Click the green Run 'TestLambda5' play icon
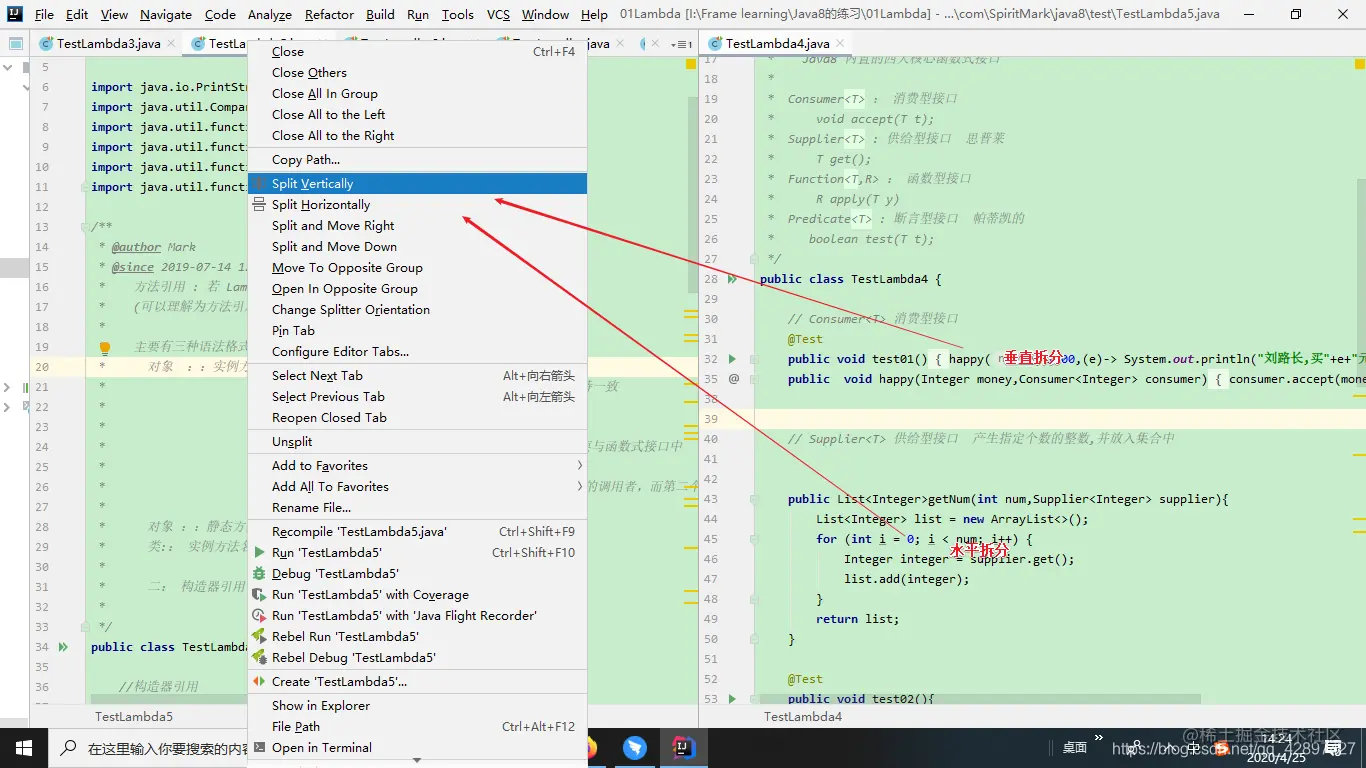The image size is (1366, 768). tap(260, 553)
